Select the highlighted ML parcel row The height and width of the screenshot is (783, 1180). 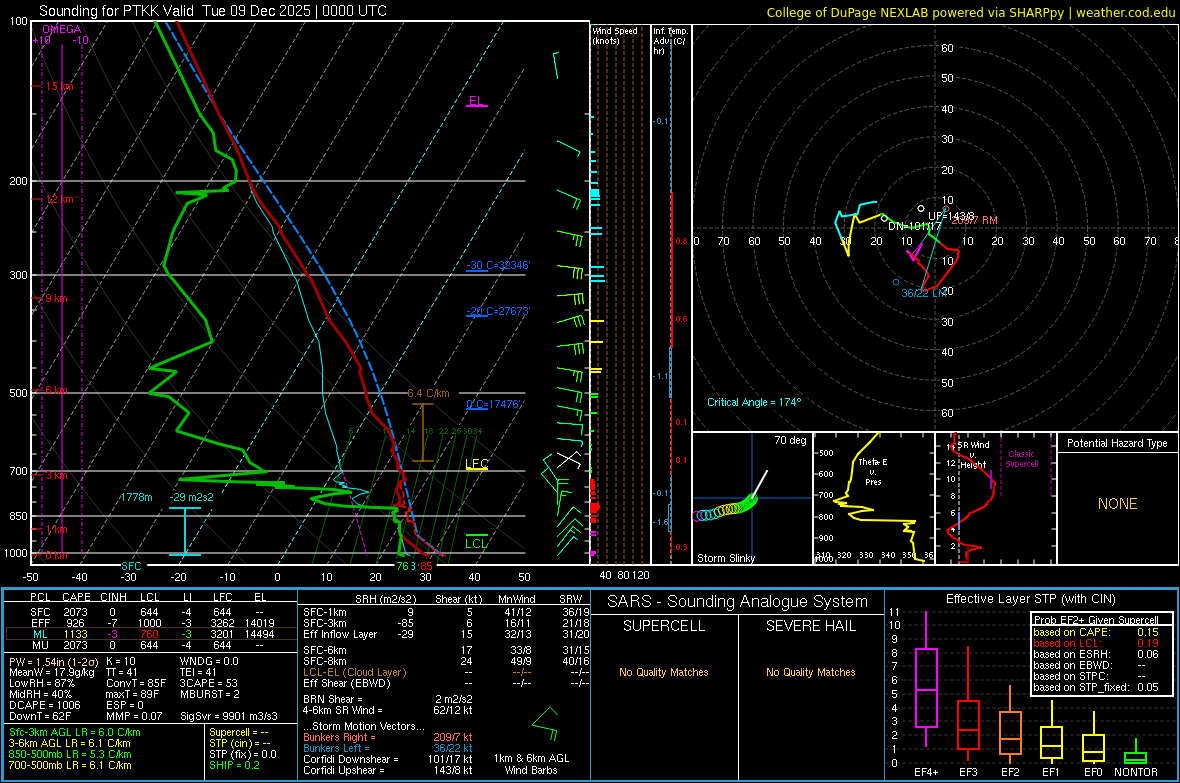pyautogui.click(x=149, y=634)
